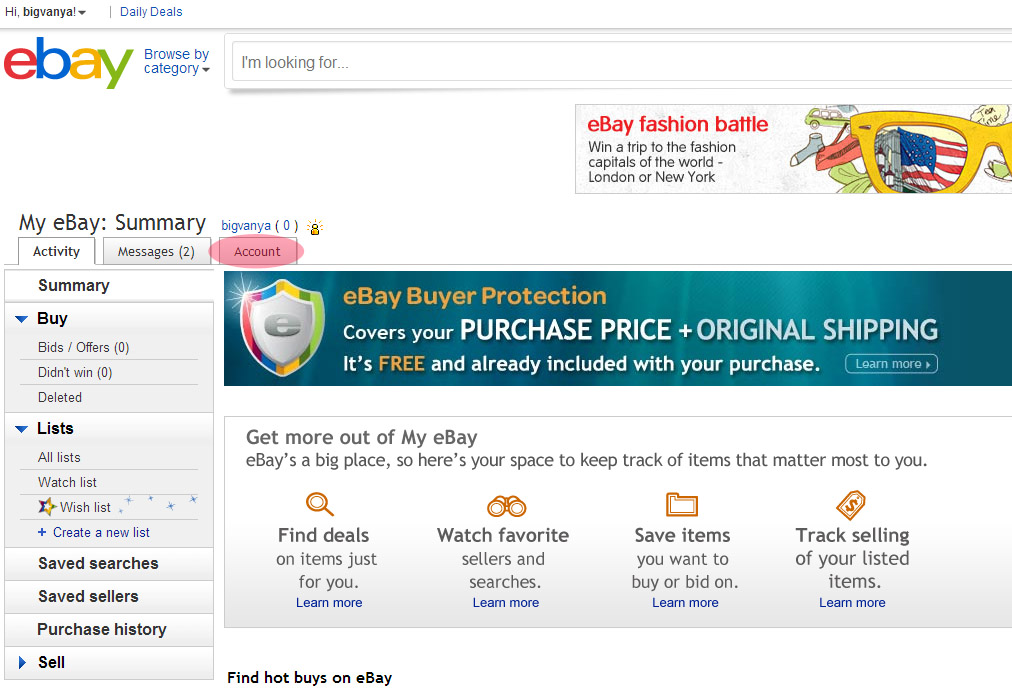
Task: Create a new list link
Action: (101, 533)
